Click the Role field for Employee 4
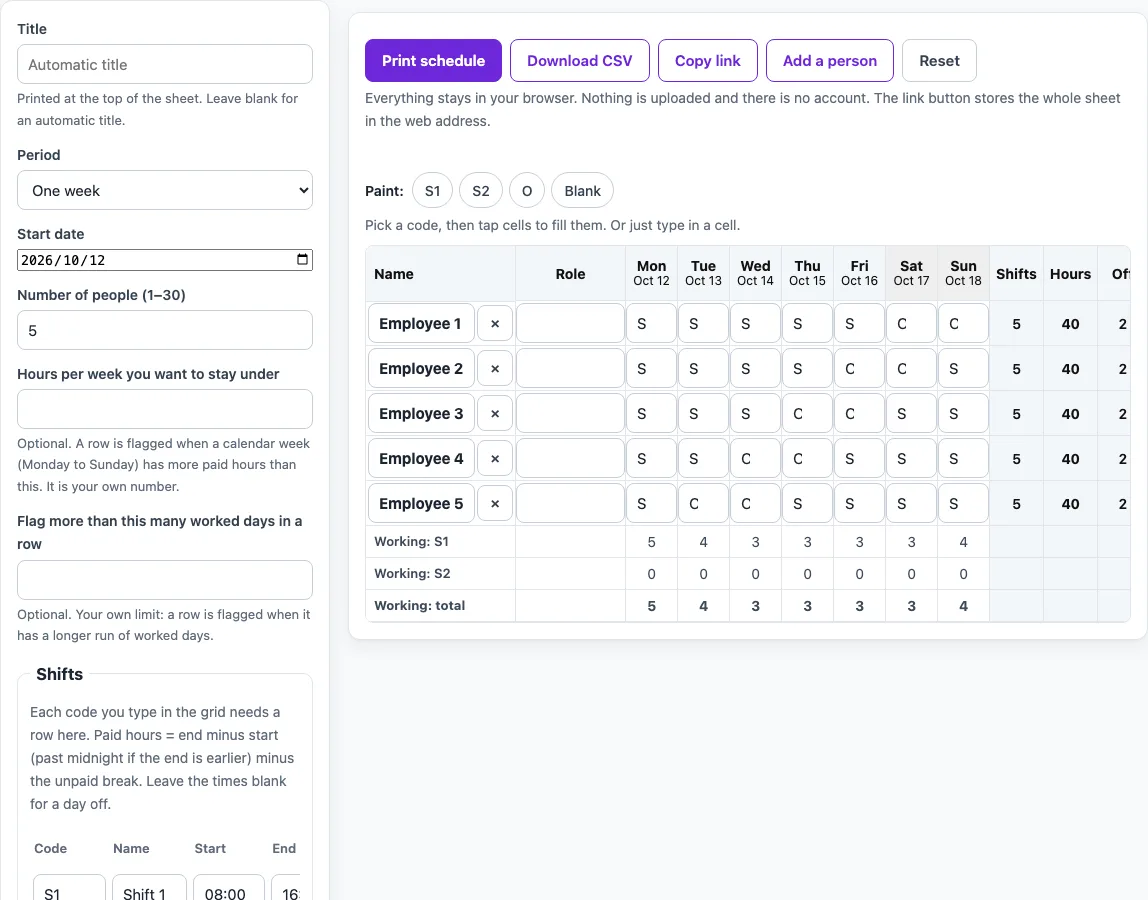The height and width of the screenshot is (900, 1148). [x=570, y=458]
